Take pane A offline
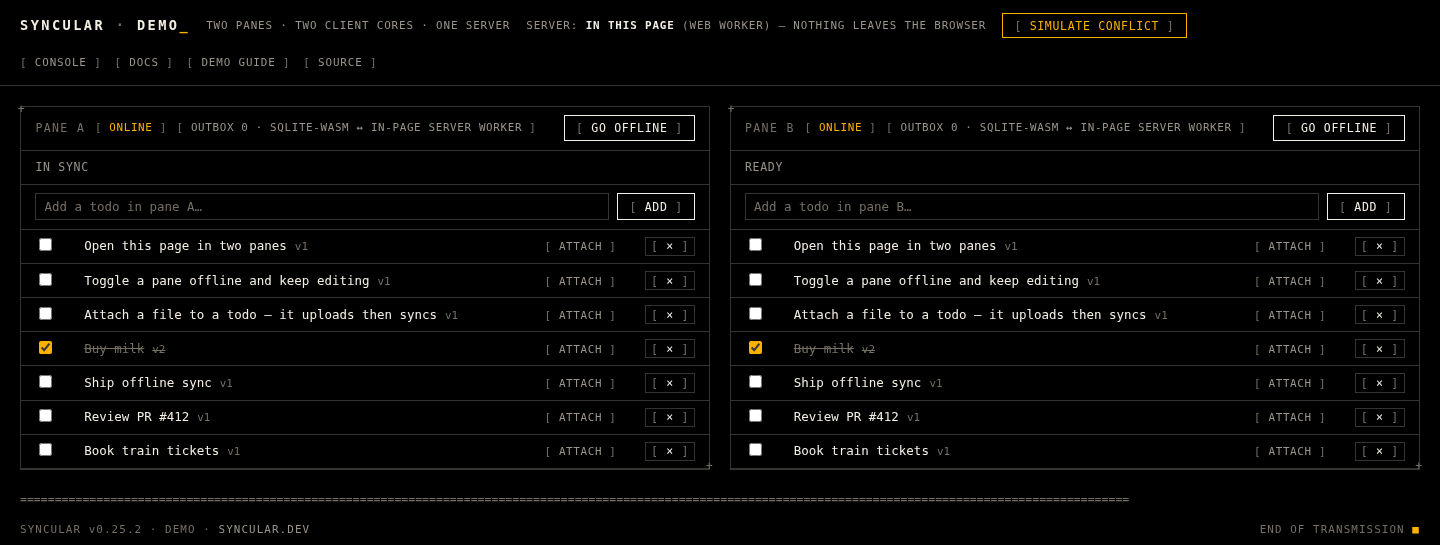This screenshot has height=545, width=1440. (x=629, y=128)
